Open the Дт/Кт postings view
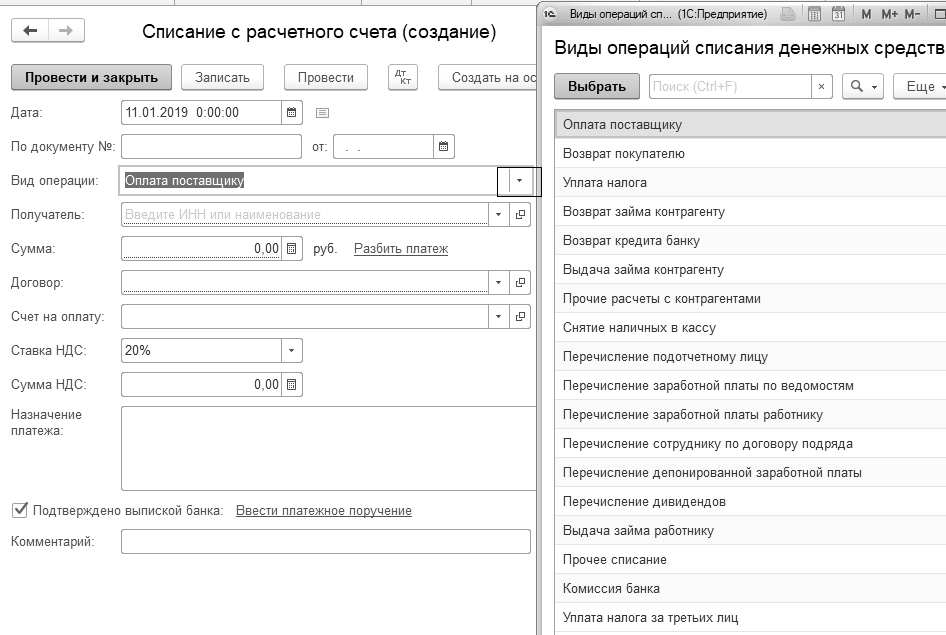 click(x=401, y=77)
